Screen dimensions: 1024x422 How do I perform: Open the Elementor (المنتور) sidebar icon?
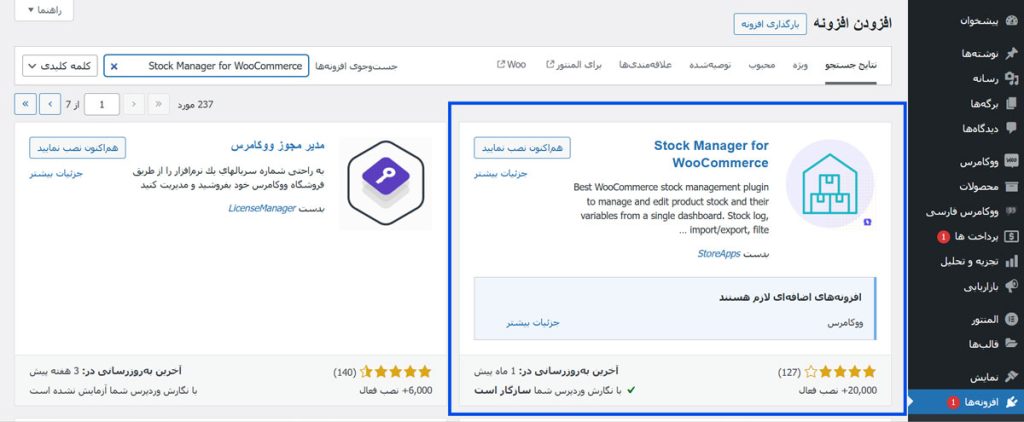[1011, 319]
